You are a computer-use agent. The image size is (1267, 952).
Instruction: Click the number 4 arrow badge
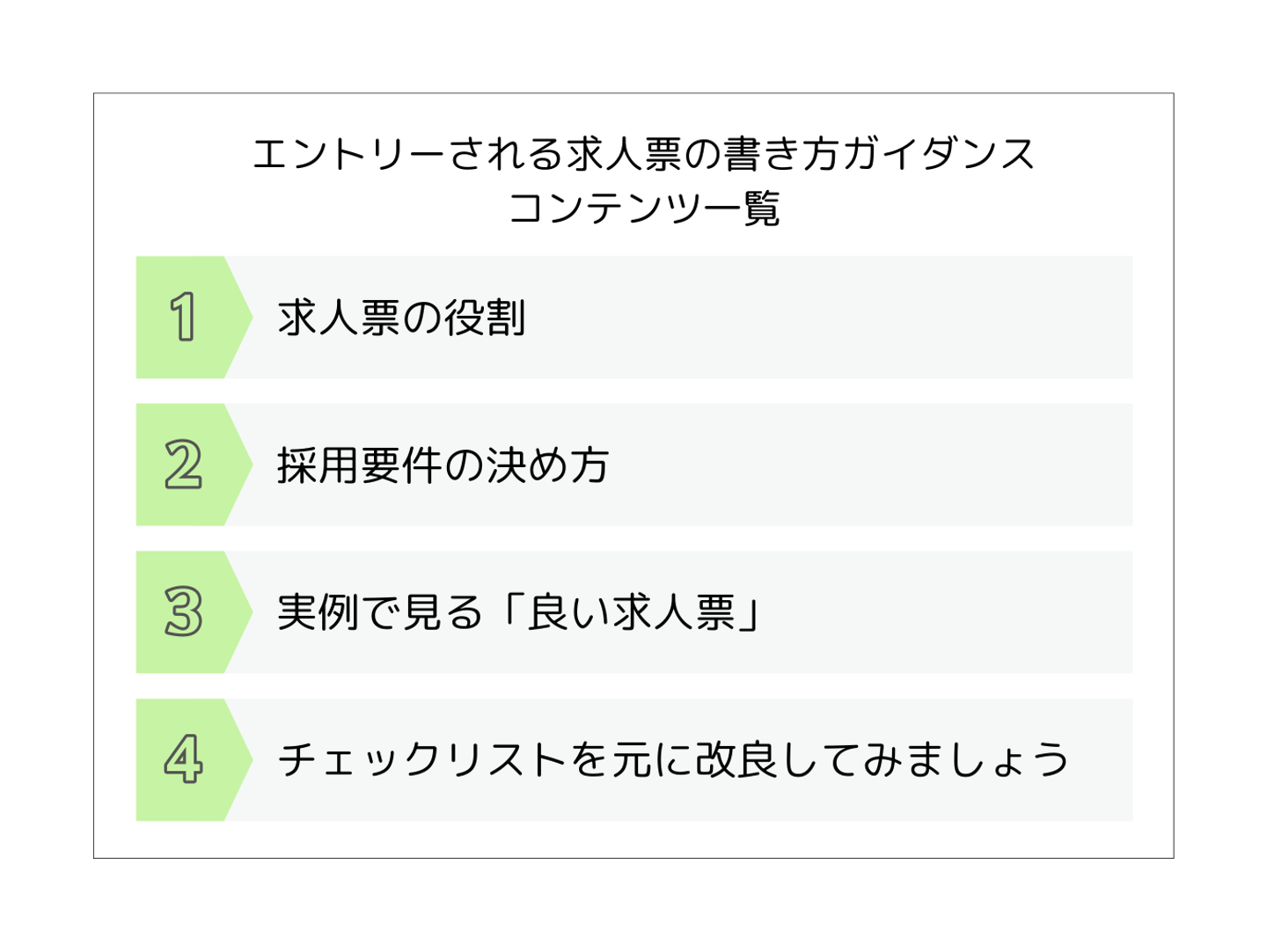point(183,759)
